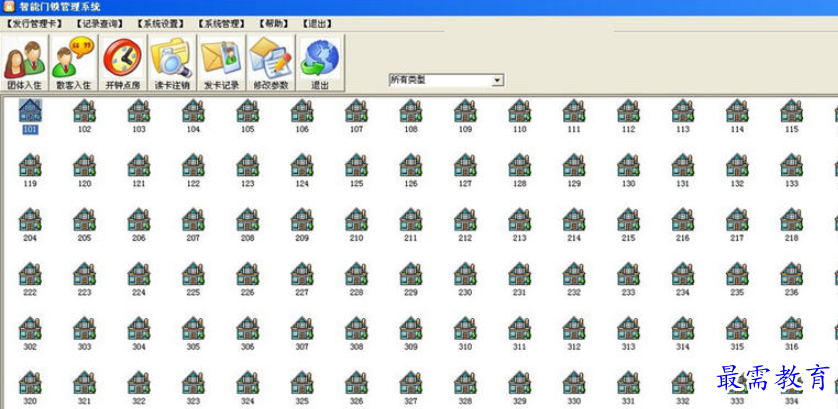Screen dimensions: 838x409
Task: Select room 222 house icon
Action: [30, 274]
